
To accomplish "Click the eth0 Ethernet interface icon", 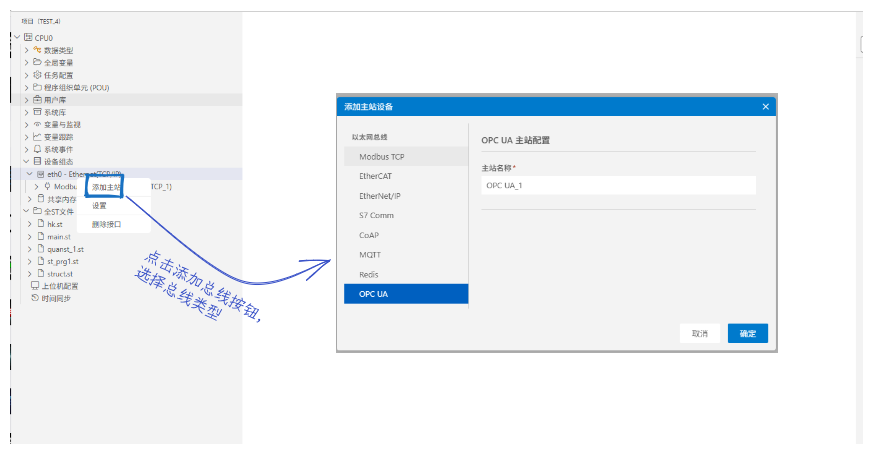I will click(41, 174).
